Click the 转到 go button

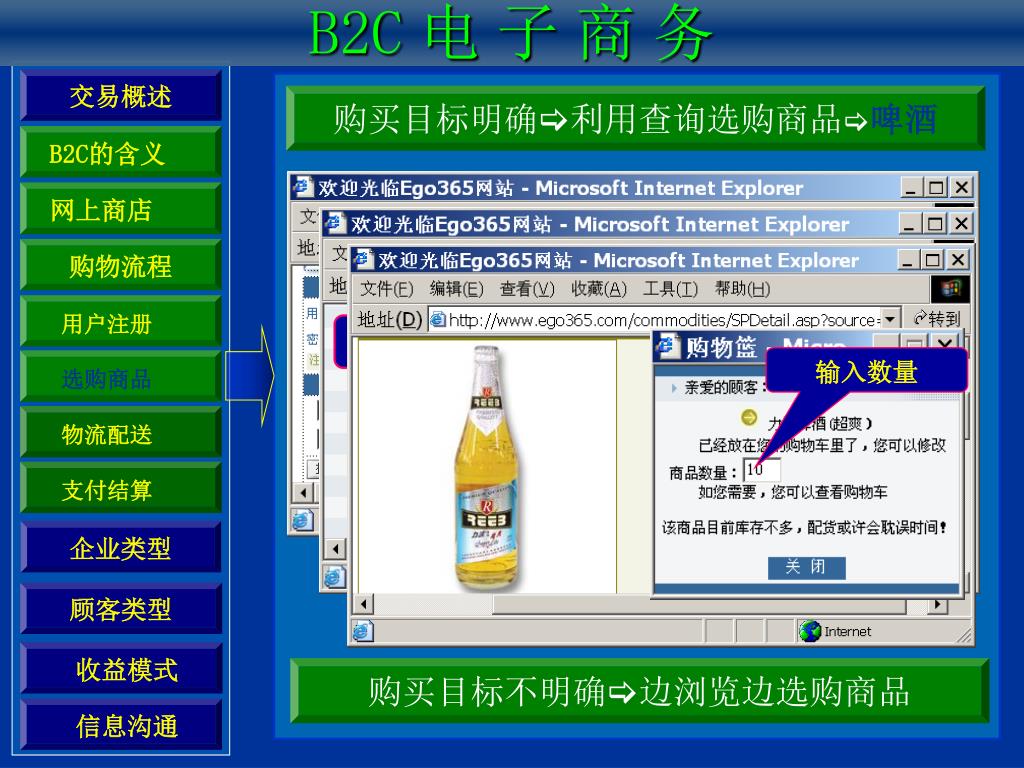coord(937,319)
